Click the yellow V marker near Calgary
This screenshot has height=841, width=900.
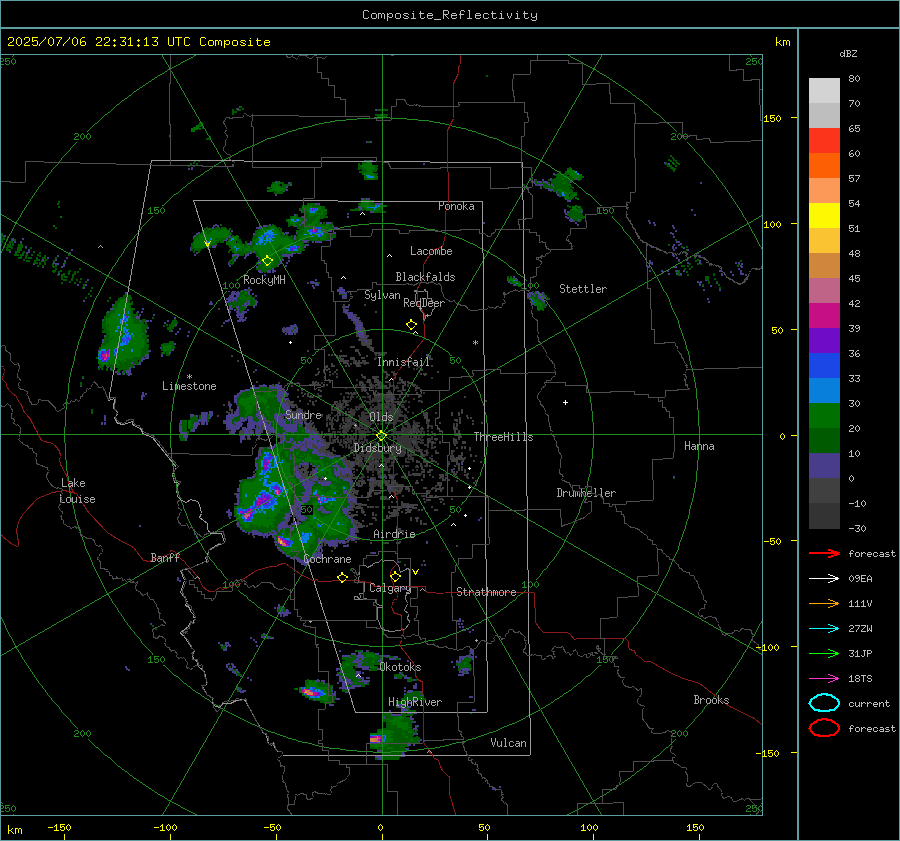point(416,572)
